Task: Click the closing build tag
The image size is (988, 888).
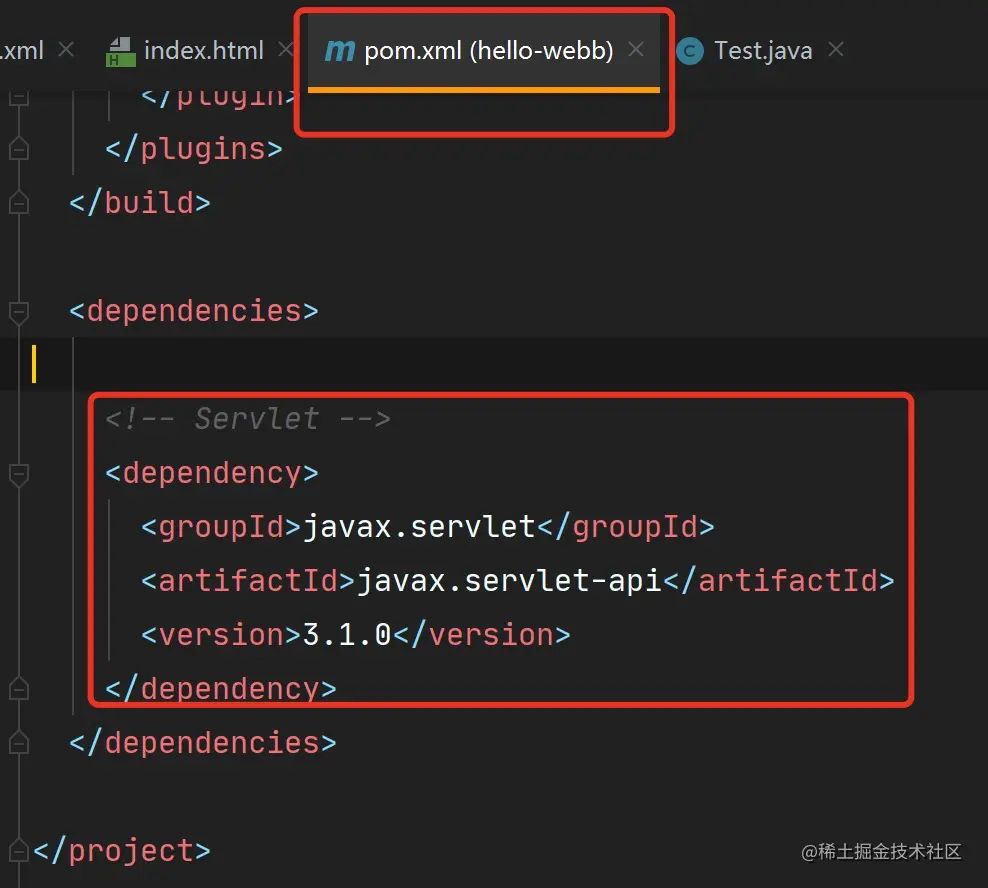Action: click(x=139, y=203)
